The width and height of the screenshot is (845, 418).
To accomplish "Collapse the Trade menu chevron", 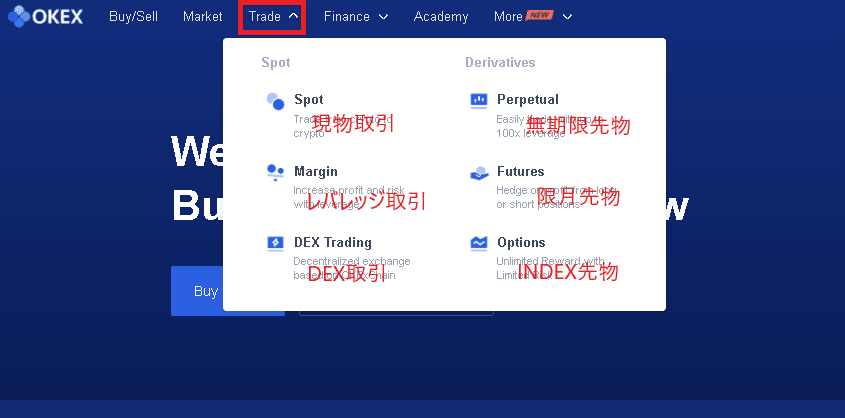I will point(293,17).
